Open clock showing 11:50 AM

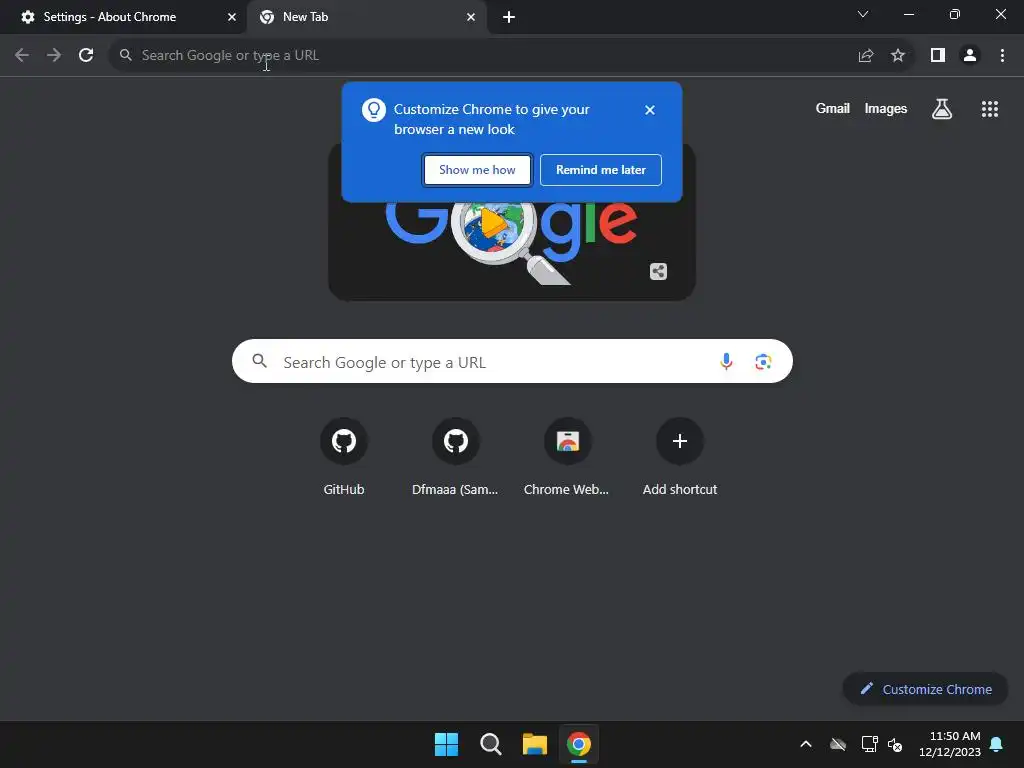tap(950, 744)
